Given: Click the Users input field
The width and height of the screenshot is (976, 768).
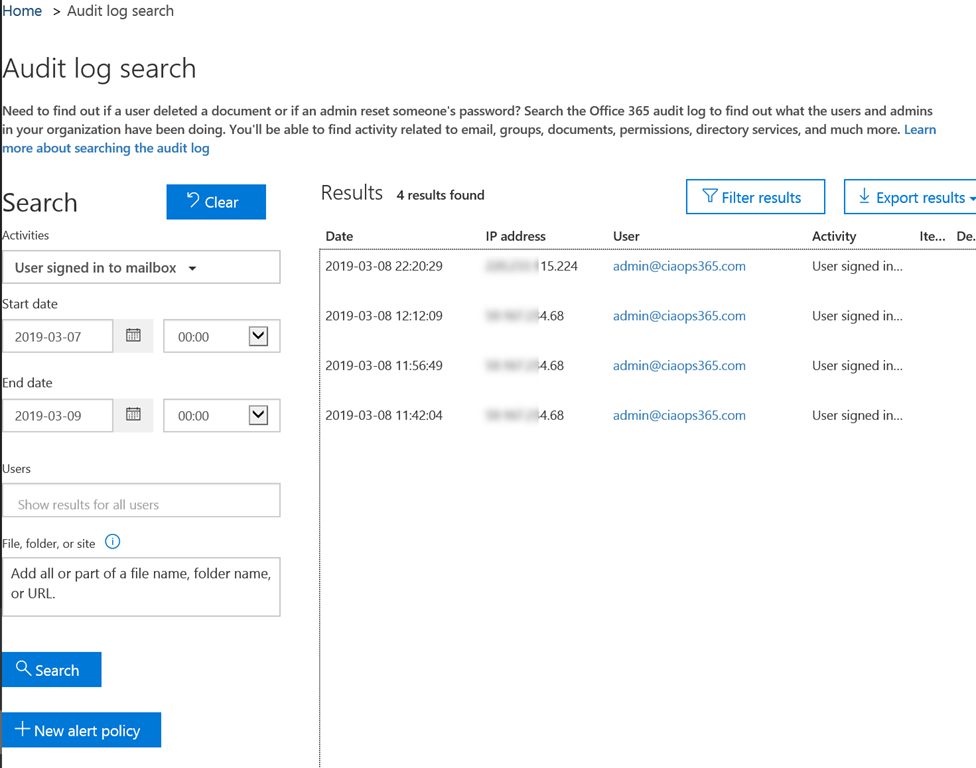Looking at the screenshot, I should 141,504.
